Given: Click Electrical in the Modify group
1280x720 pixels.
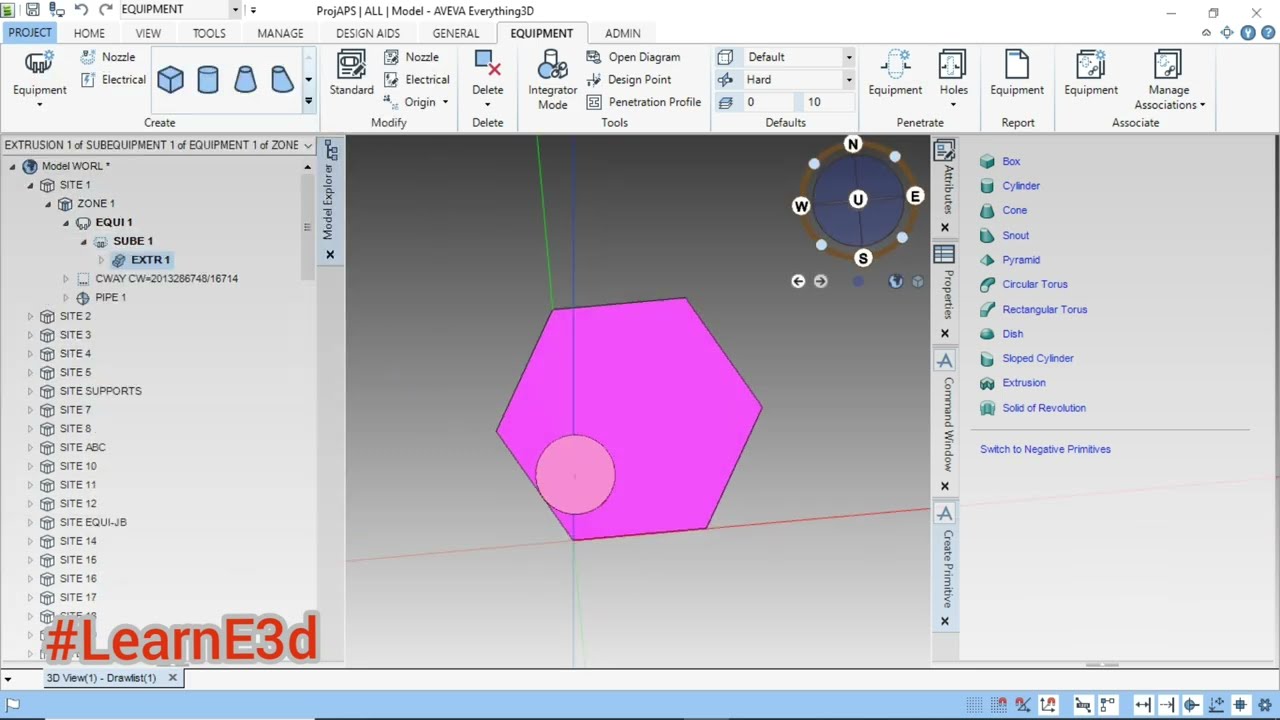Looking at the screenshot, I should click(x=416, y=80).
